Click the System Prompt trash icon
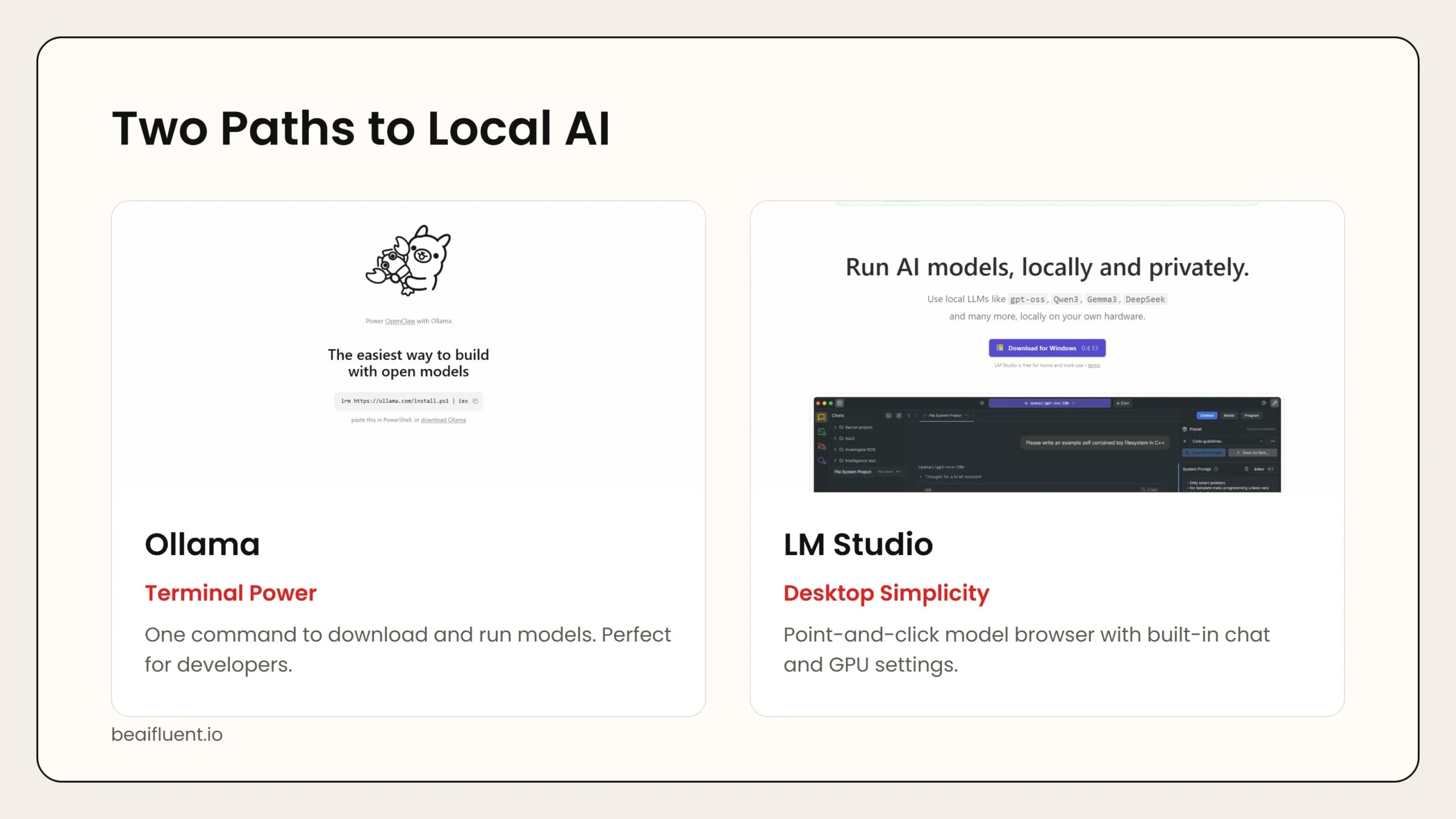 pos(1246,469)
